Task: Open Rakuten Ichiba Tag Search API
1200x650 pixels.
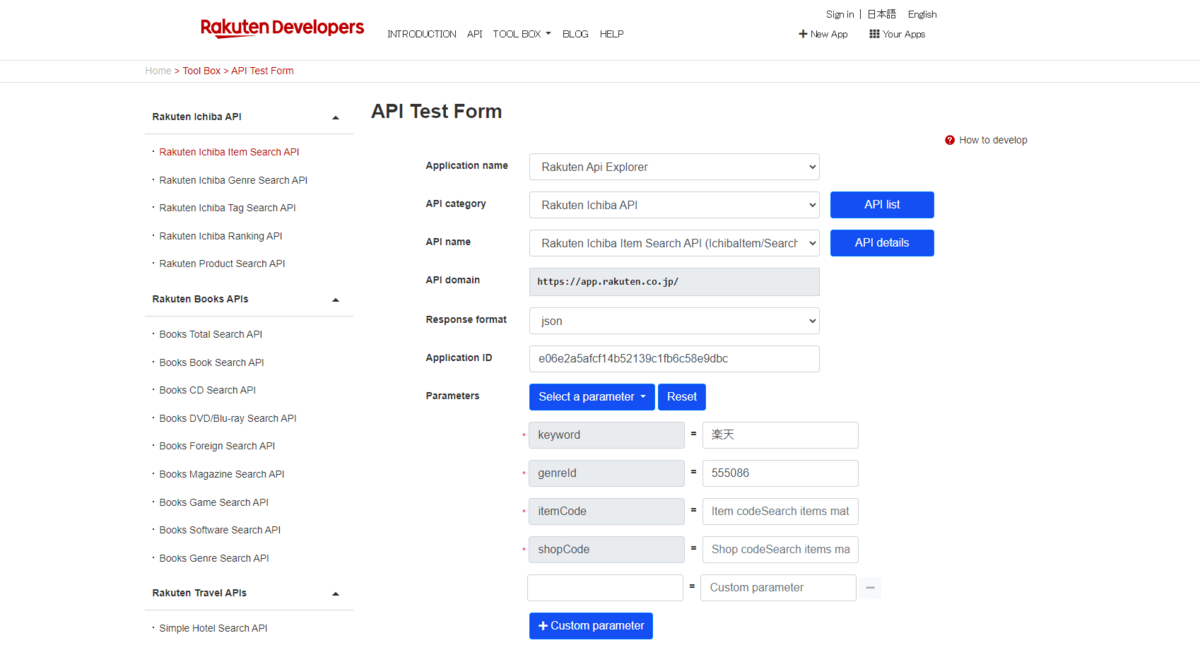Action: pos(227,208)
